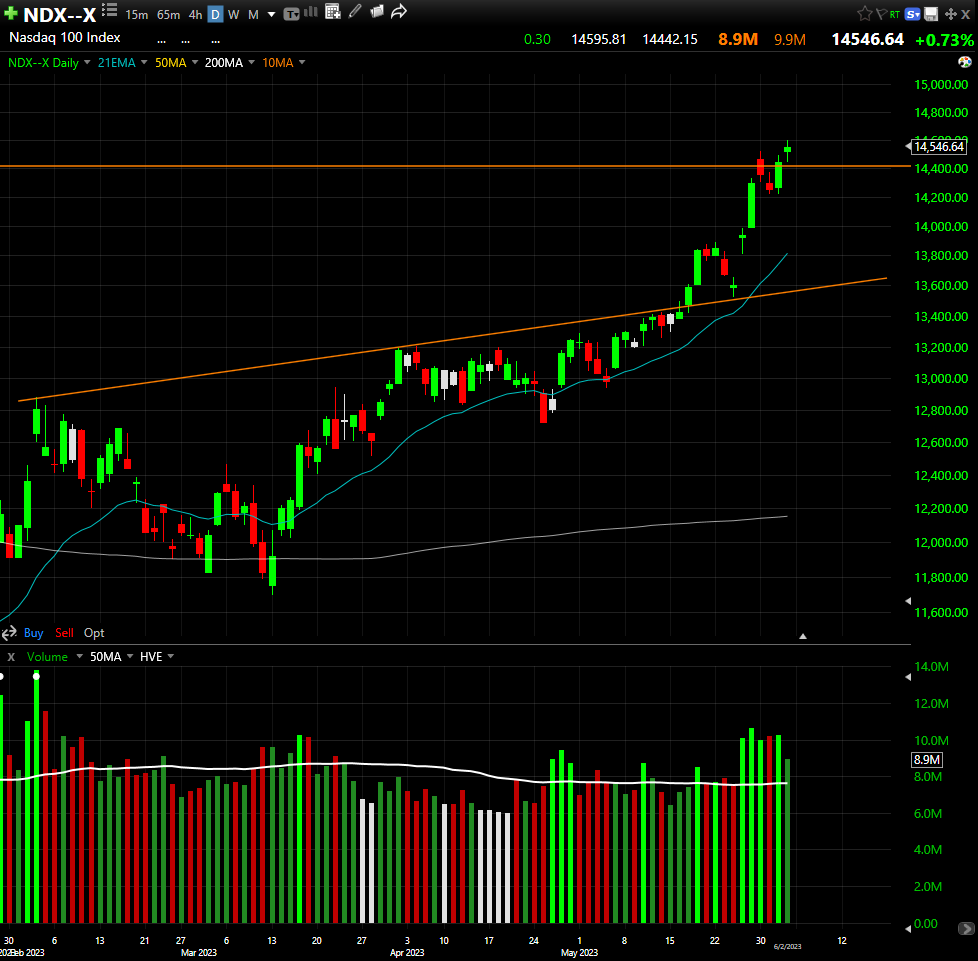Click the white HVE dot on volume pane
The width and height of the screenshot is (978, 961).
[36, 677]
